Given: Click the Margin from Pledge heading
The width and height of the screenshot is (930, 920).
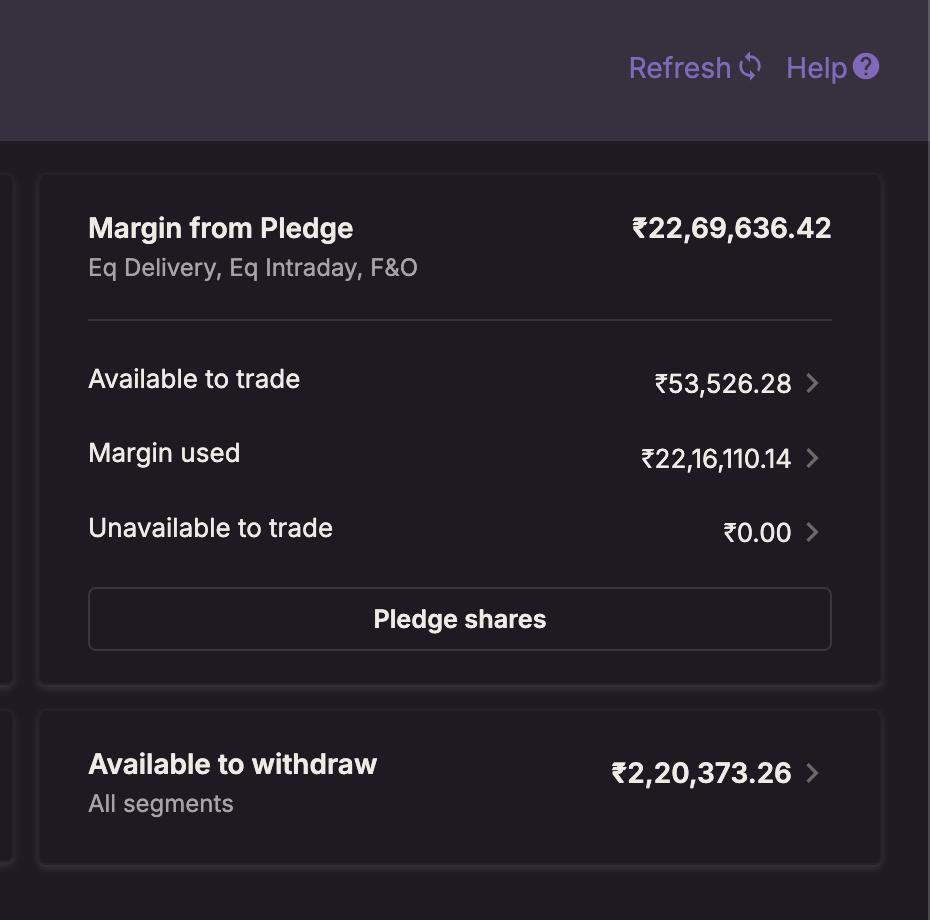Looking at the screenshot, I should pos(220,228).
